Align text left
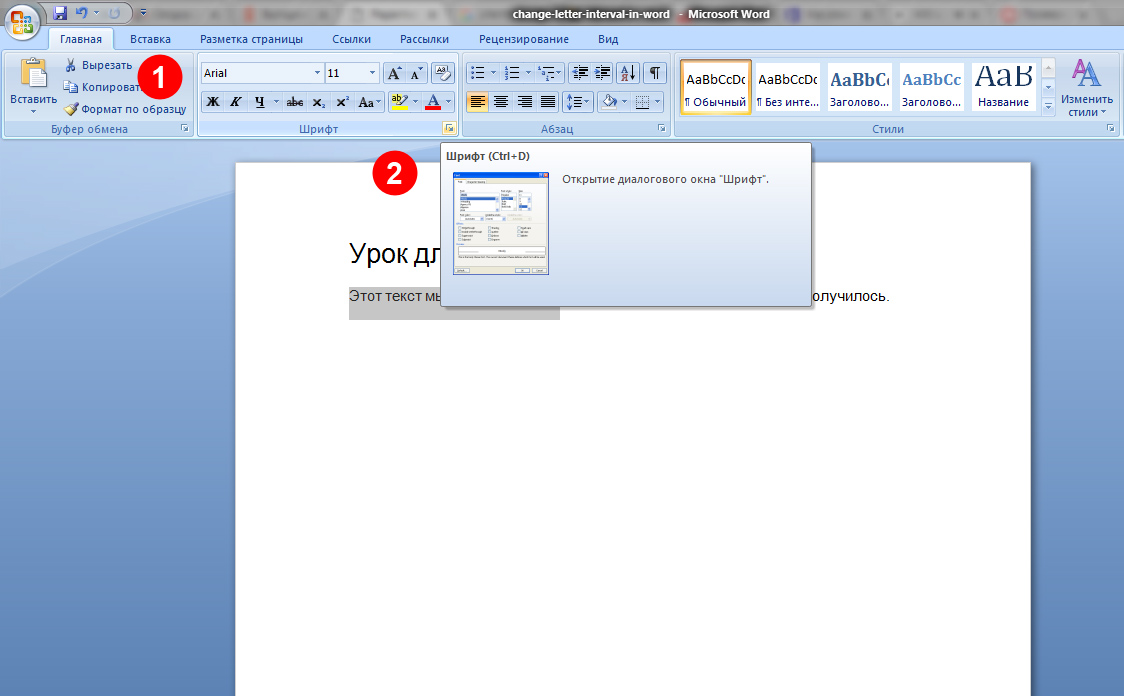1124x696 pixels. [477, 102]
